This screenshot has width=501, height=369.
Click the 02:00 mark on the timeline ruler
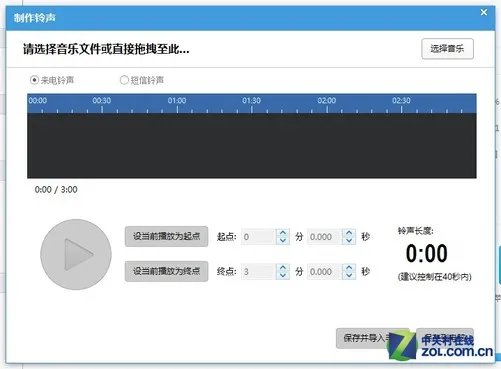coord(327,101)
